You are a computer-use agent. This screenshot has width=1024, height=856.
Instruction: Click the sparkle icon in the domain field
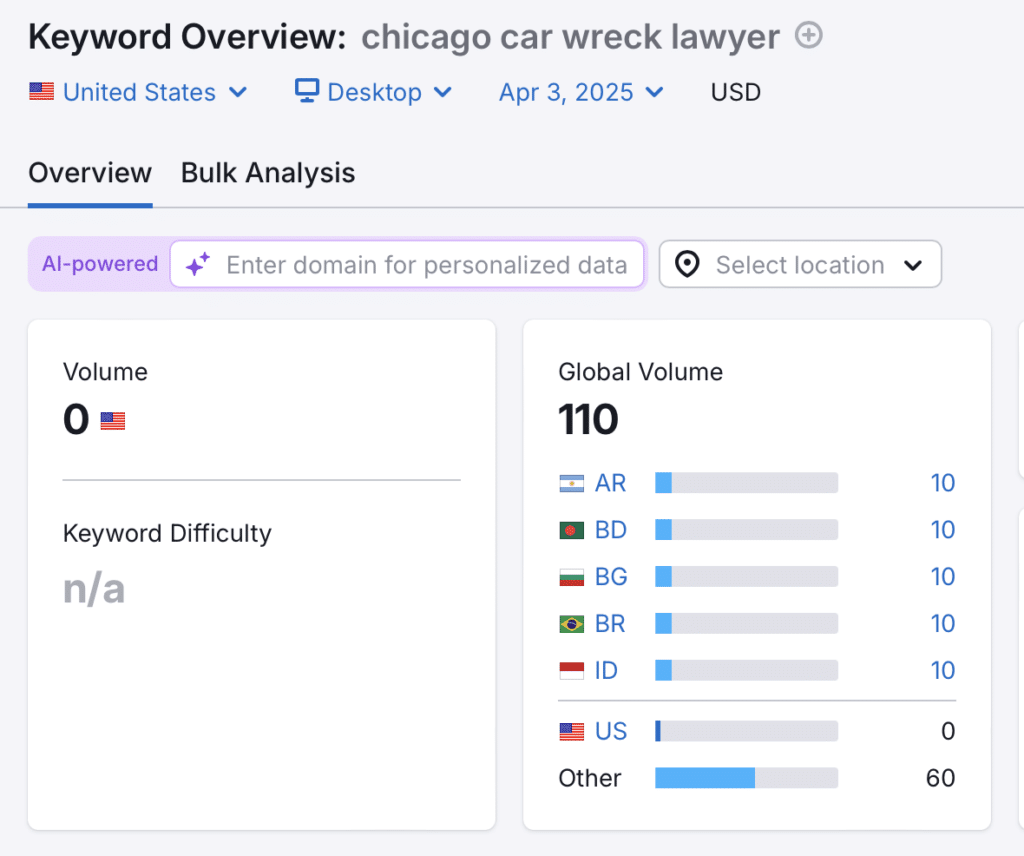coord(197,264)
